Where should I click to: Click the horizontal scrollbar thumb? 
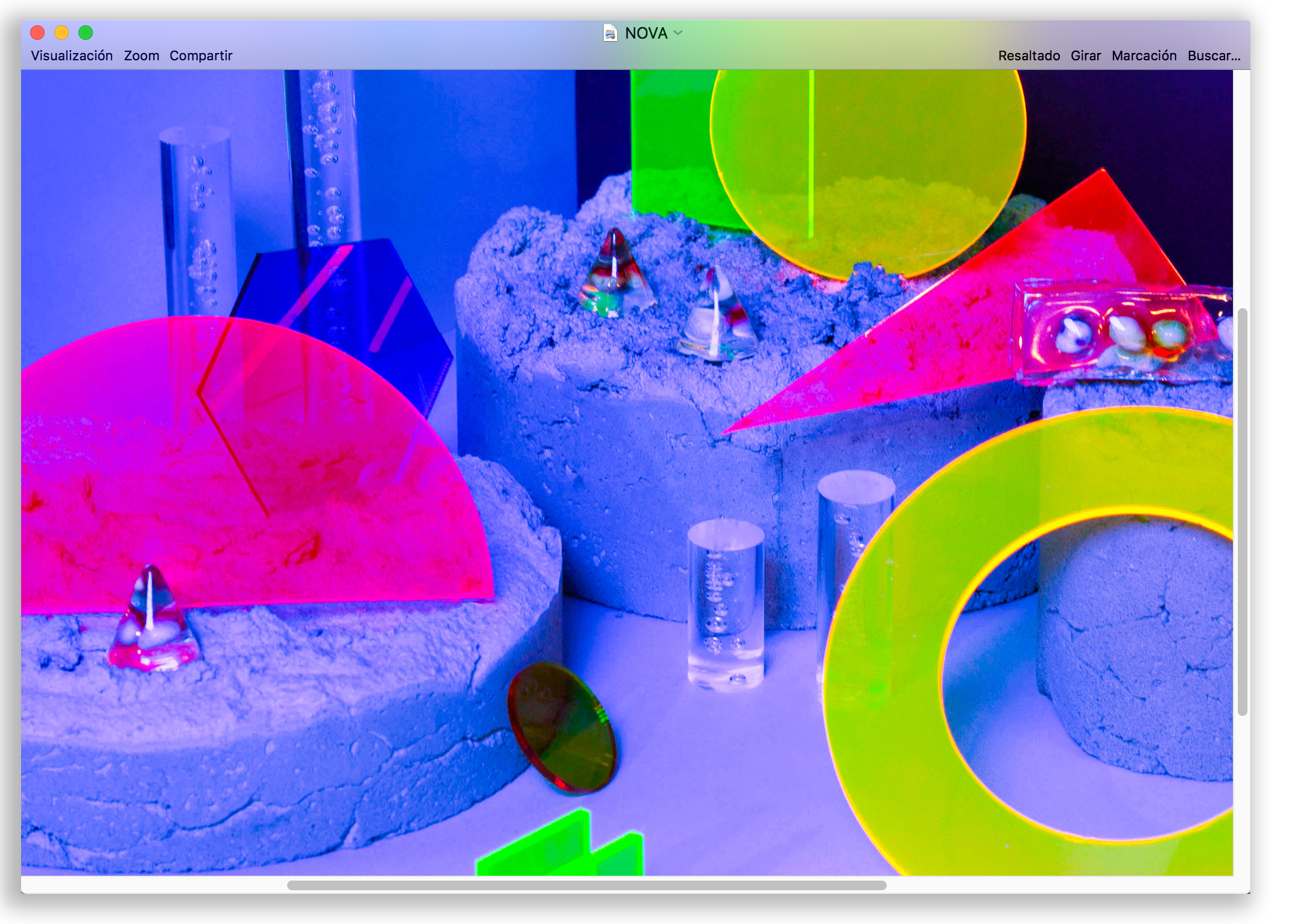click(587, 885)
